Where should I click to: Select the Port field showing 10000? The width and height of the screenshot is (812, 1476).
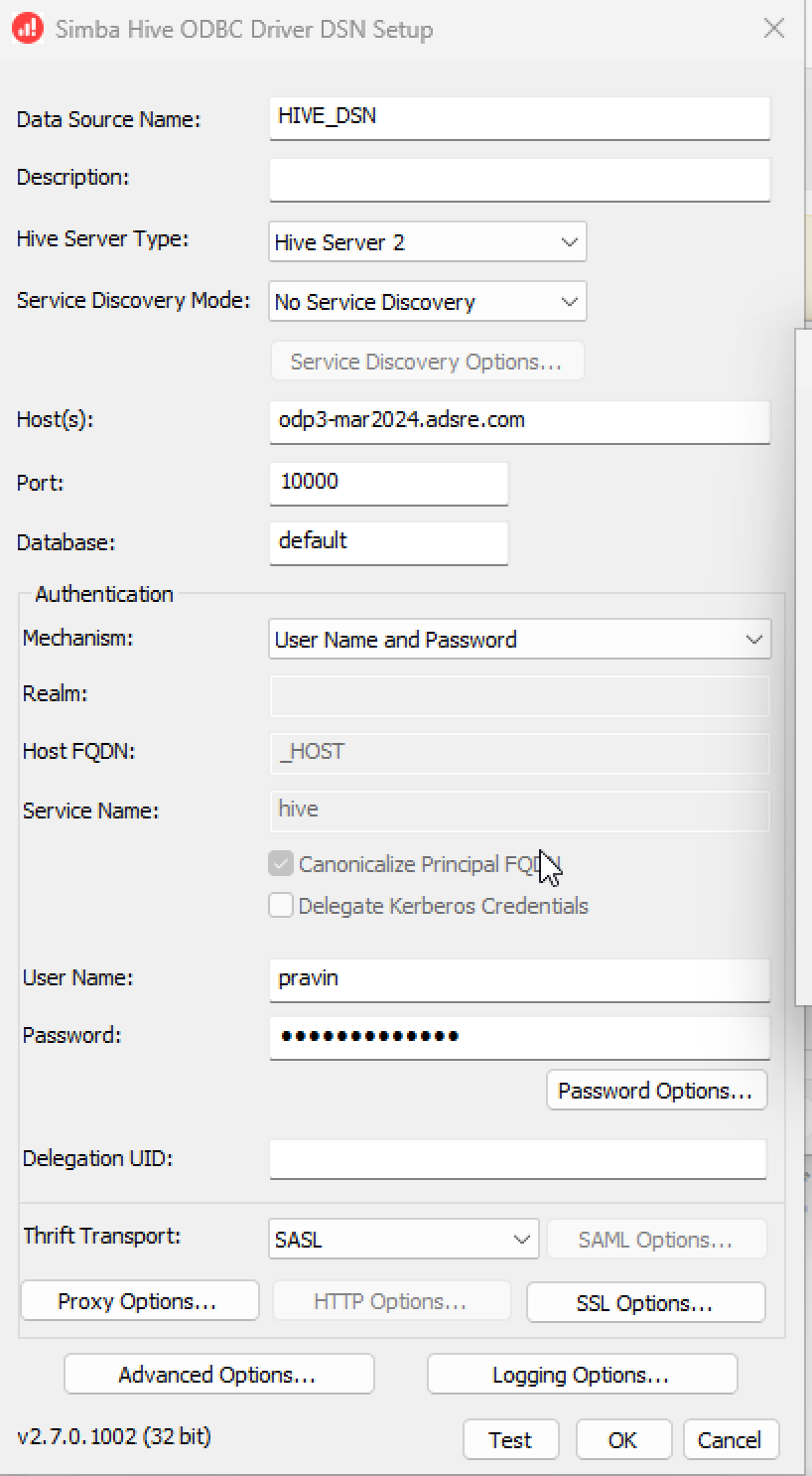coord(389,483)
